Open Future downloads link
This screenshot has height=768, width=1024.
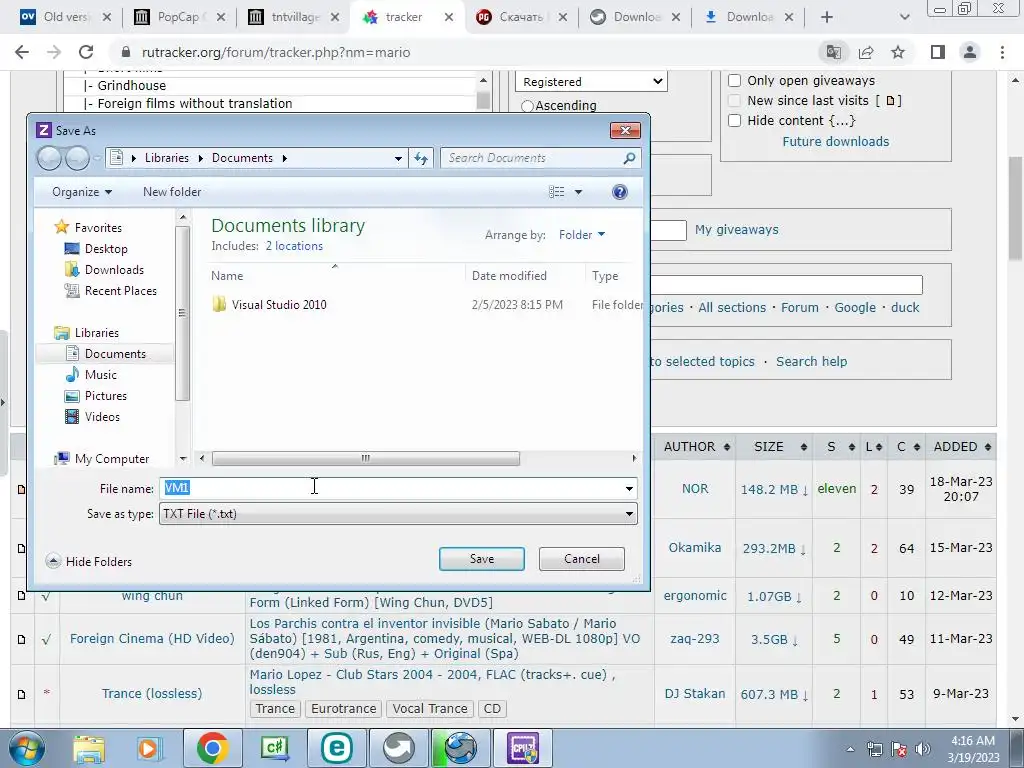pyautogui.click(x=836, y=142)
